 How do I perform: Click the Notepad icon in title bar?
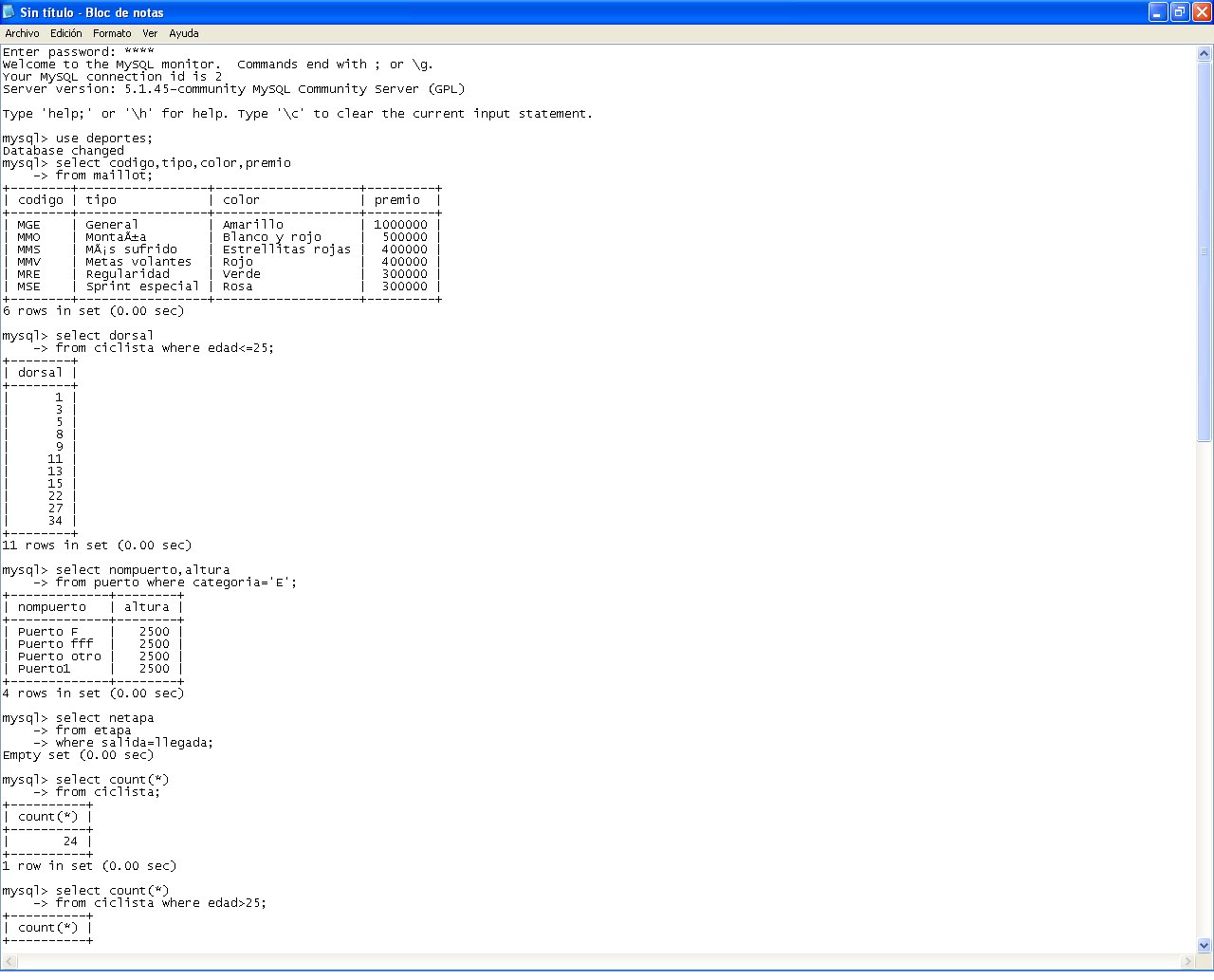[x=9, y=12]
